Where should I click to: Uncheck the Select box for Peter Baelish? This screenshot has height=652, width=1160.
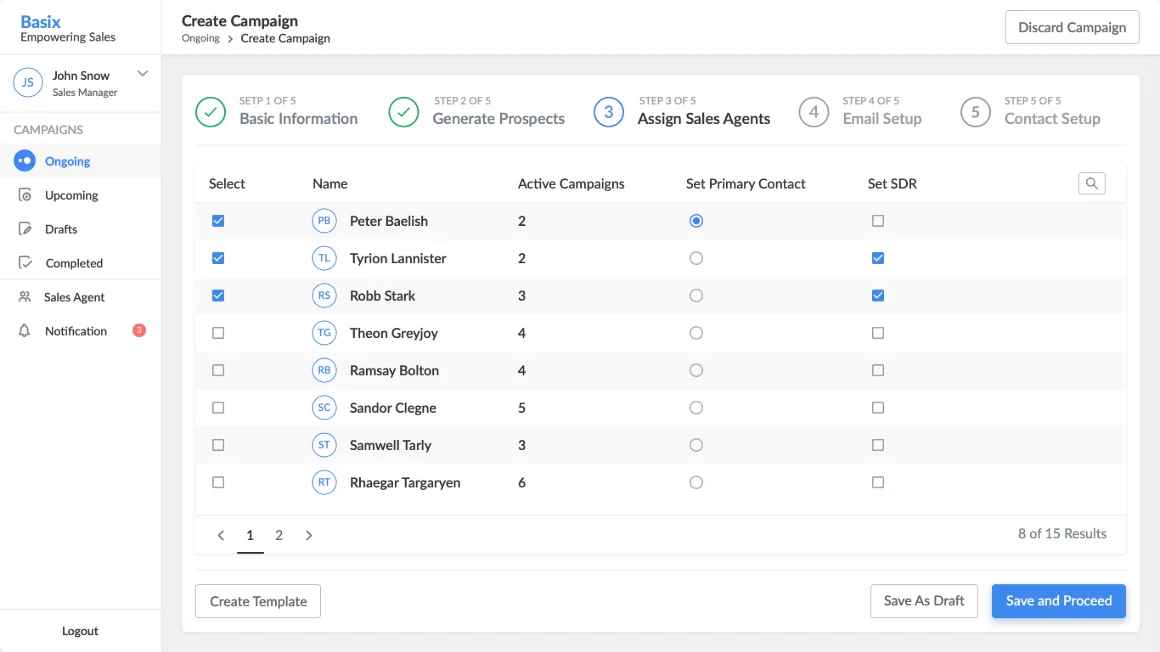tap(218, 221)
